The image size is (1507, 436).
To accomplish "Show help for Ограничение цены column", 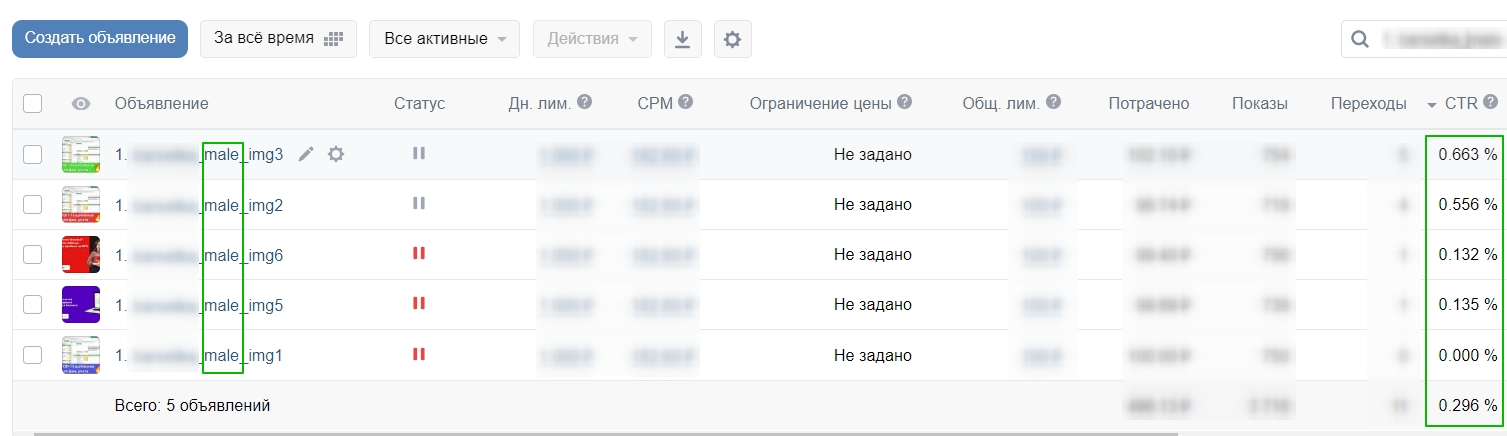I will tap(905, 102).
